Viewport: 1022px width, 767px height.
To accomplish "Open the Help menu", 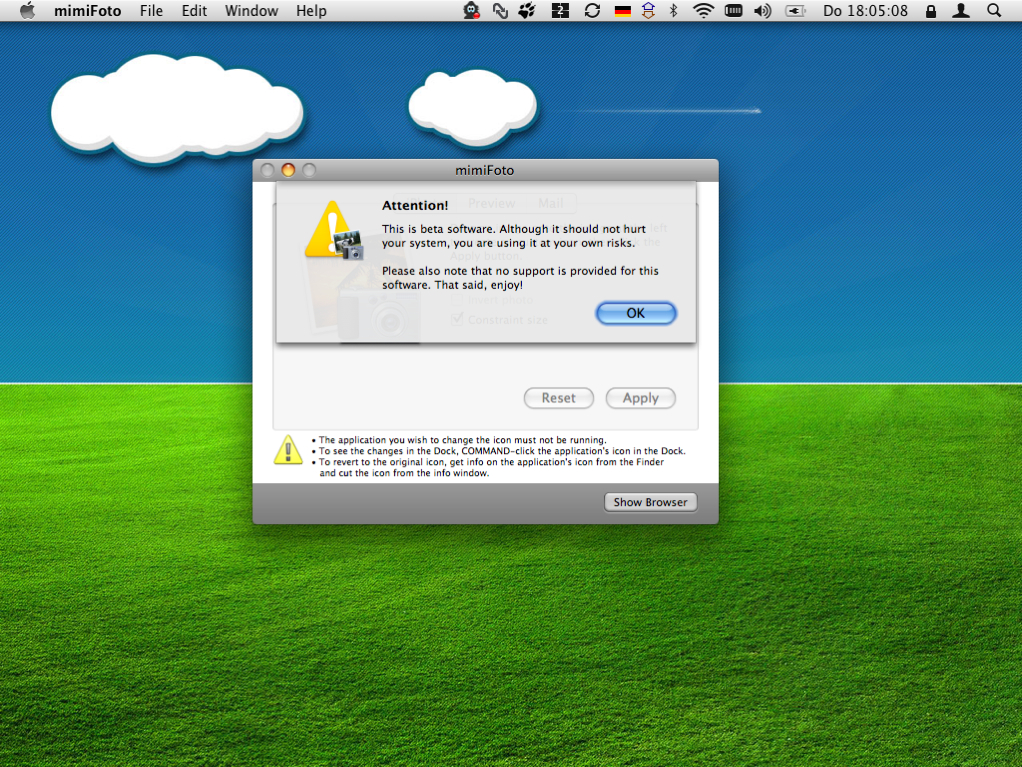I will coord(311,11).
